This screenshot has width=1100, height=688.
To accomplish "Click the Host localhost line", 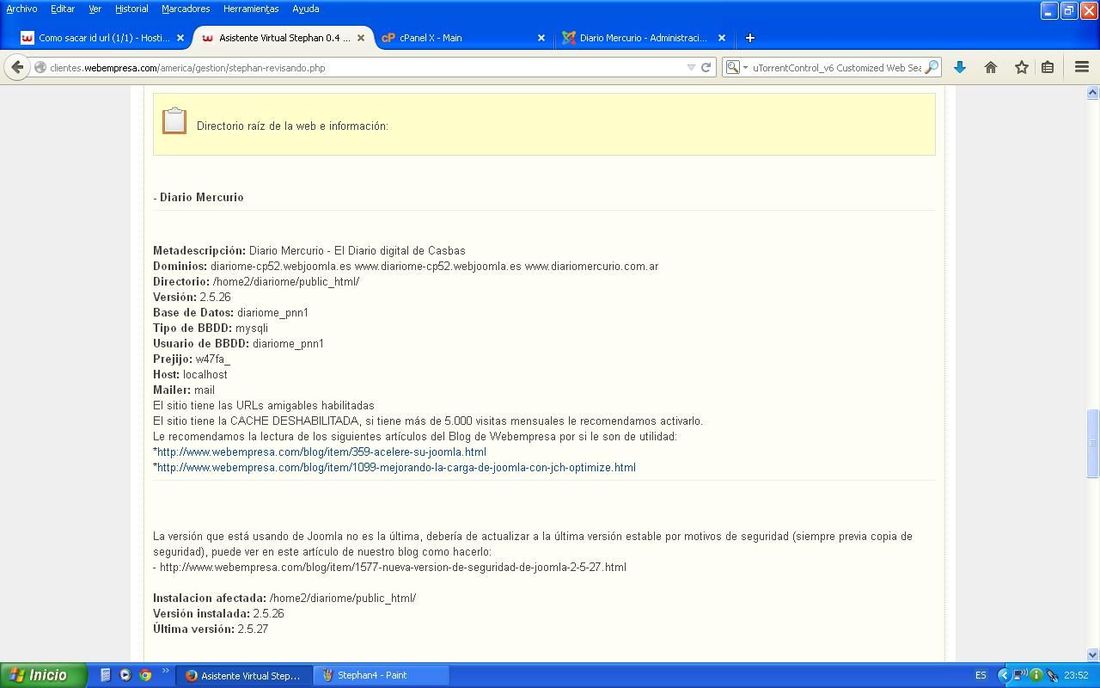I will coord(190,375).
